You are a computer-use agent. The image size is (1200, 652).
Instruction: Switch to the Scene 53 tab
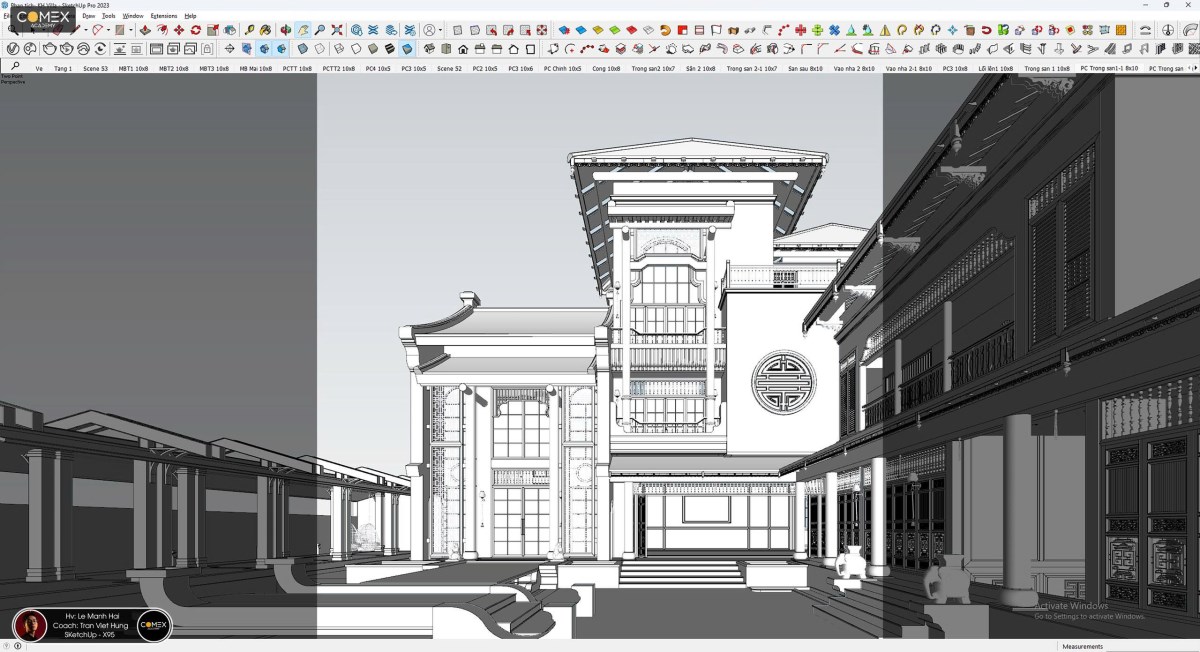[95, 68]
